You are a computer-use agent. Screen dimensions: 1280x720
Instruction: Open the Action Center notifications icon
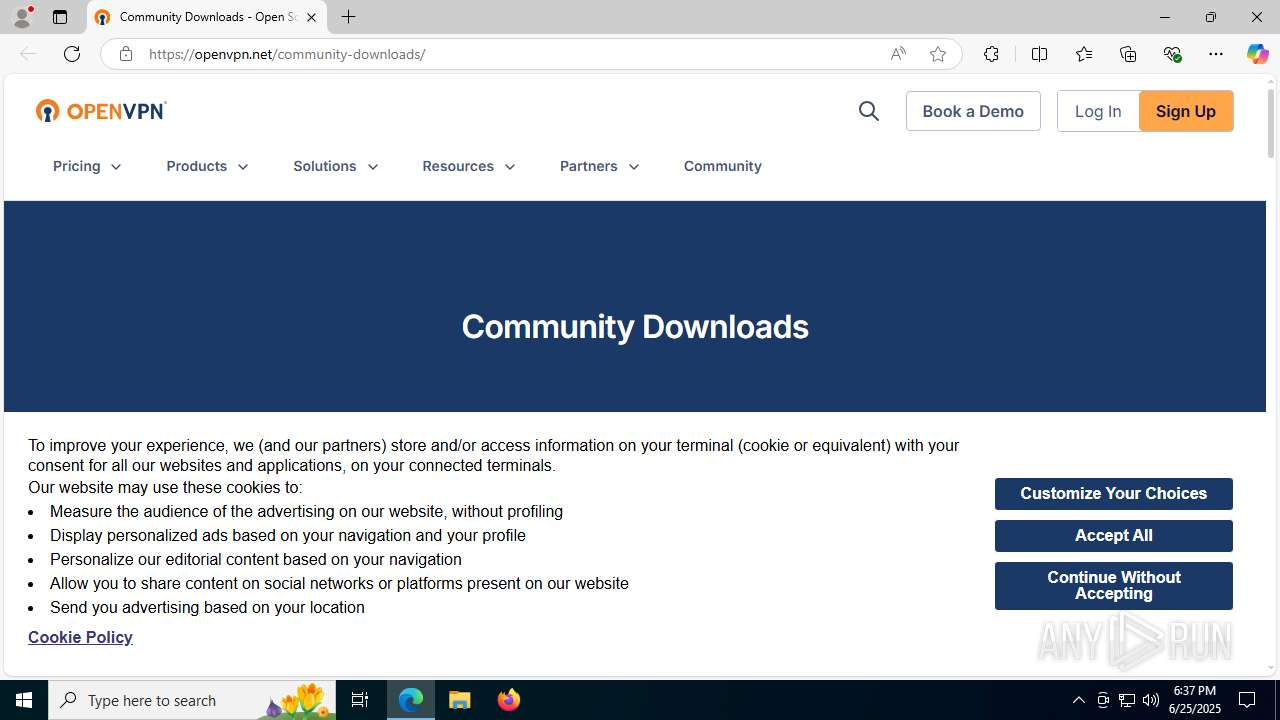tap(1248, 700)
